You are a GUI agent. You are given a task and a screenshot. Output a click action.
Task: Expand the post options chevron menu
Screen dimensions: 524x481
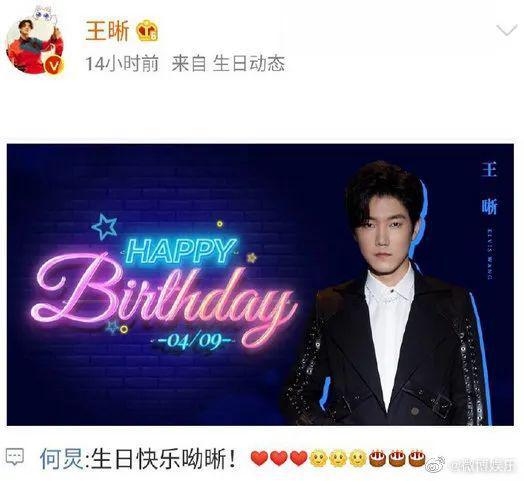507,31
